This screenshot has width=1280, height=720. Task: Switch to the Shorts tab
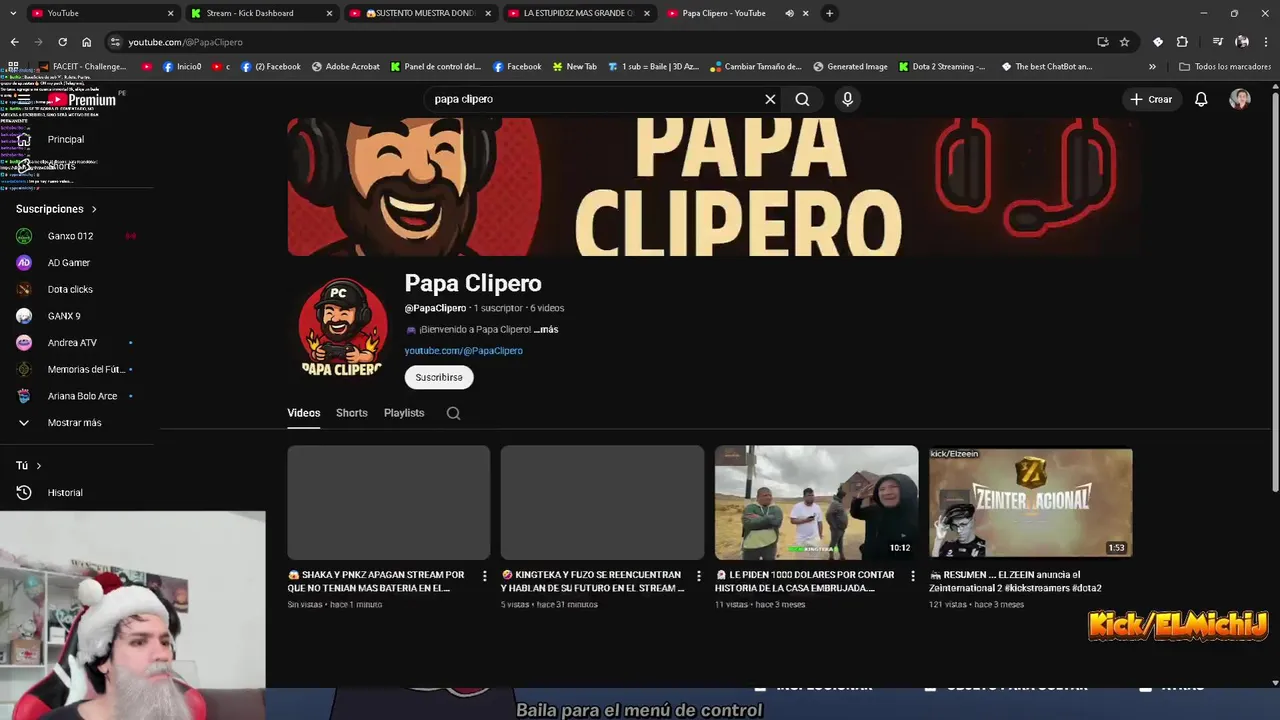352,413
